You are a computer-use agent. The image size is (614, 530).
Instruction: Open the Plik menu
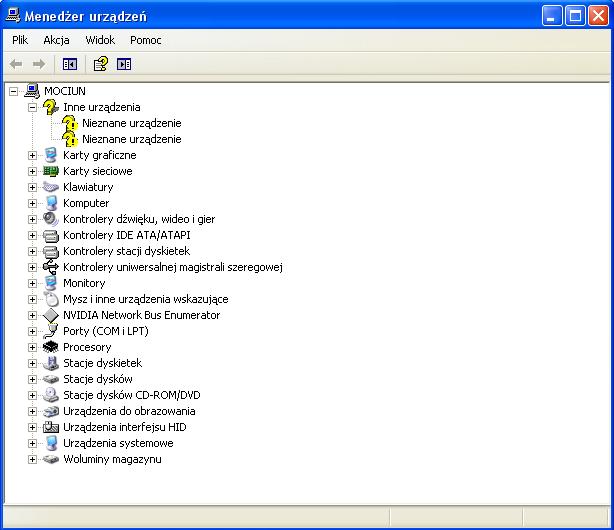(20, 40)
